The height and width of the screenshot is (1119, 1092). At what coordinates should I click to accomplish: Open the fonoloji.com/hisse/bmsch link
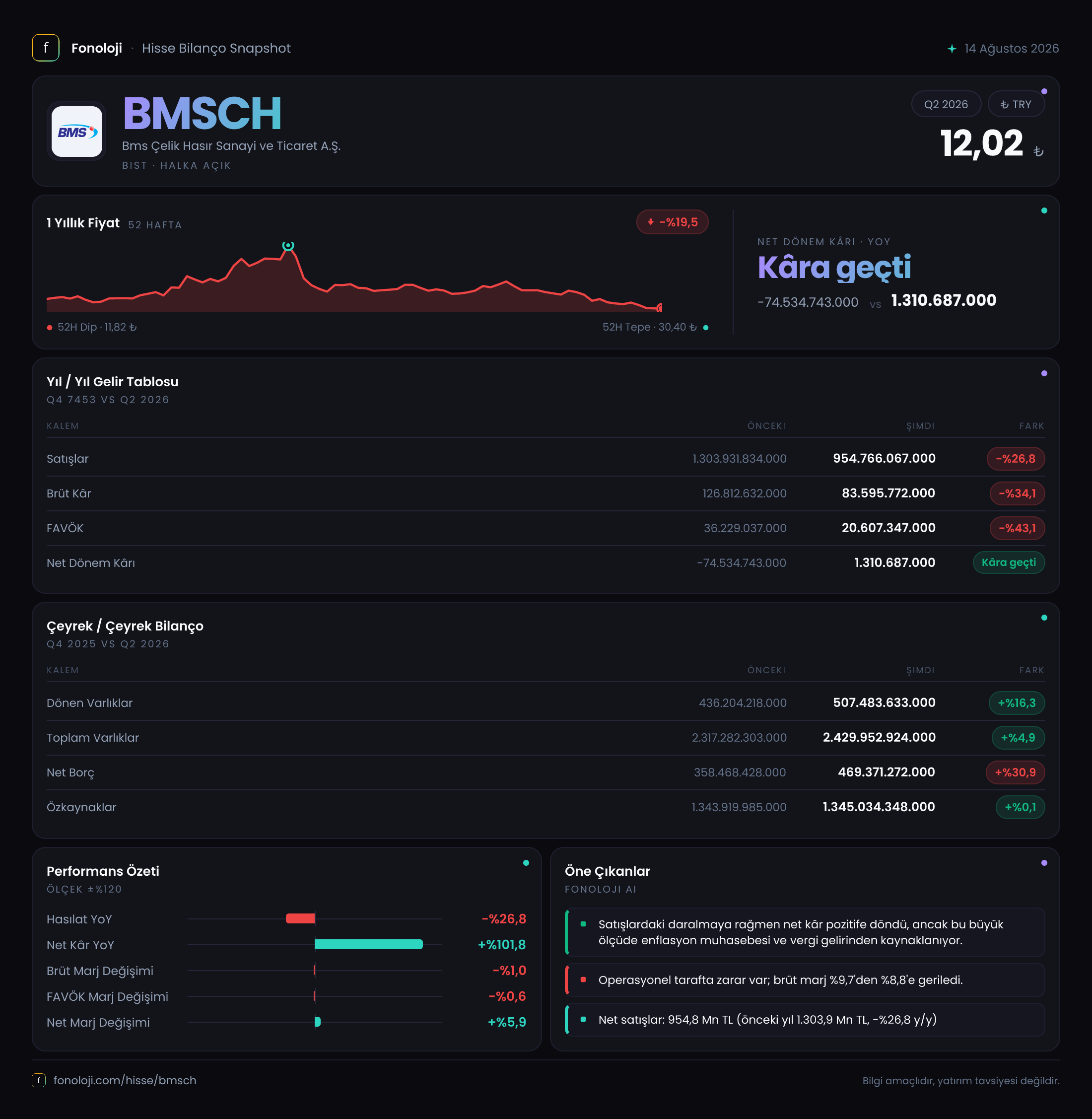[x=125, y=1080]
